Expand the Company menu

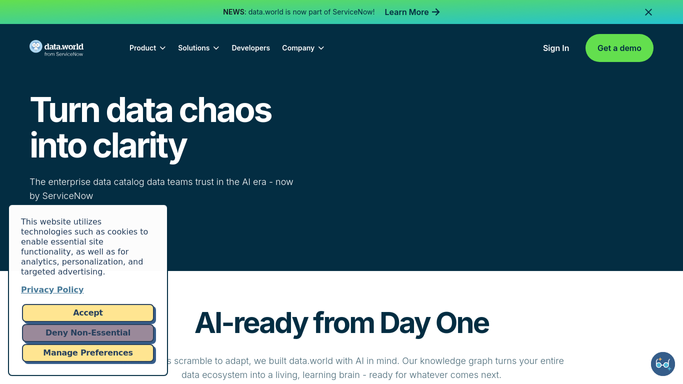pyautogui.click(x=303, y=48)
